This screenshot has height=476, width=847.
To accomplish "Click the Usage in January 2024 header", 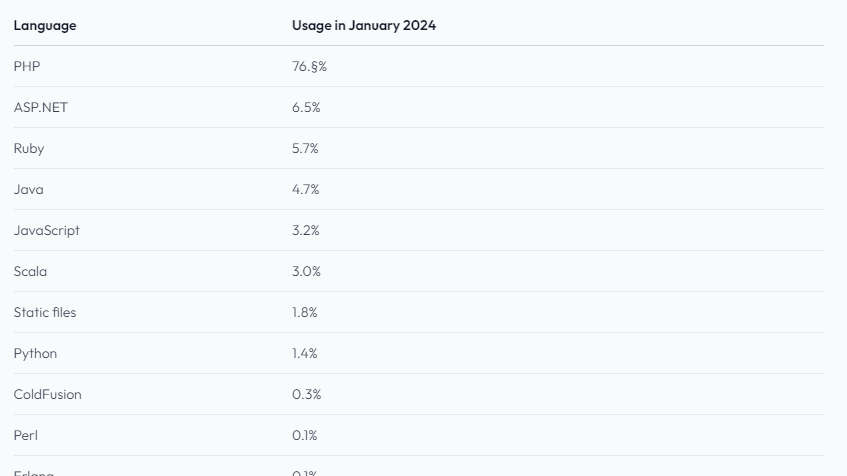I will (x=364, y=26).
